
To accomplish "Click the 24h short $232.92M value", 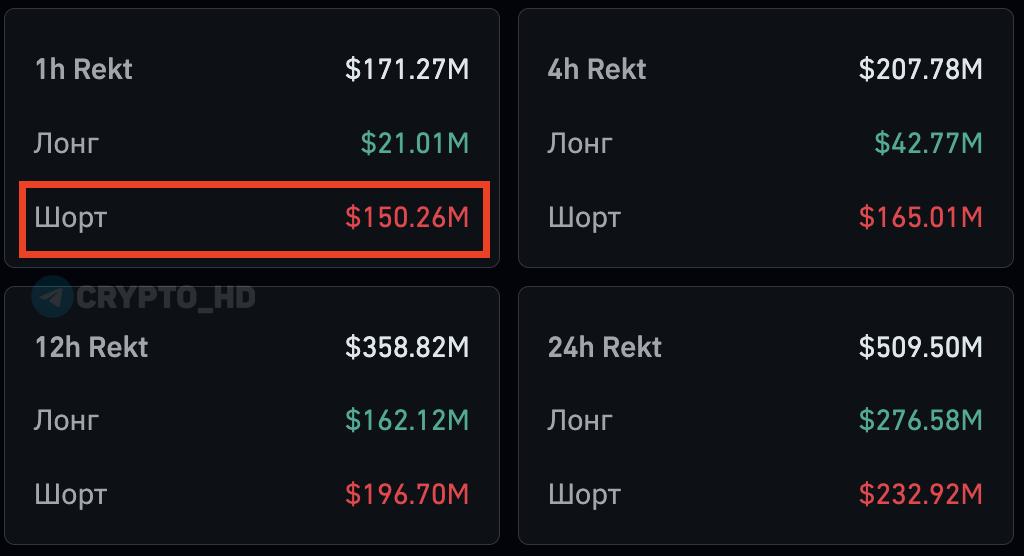I will [921, 494].
